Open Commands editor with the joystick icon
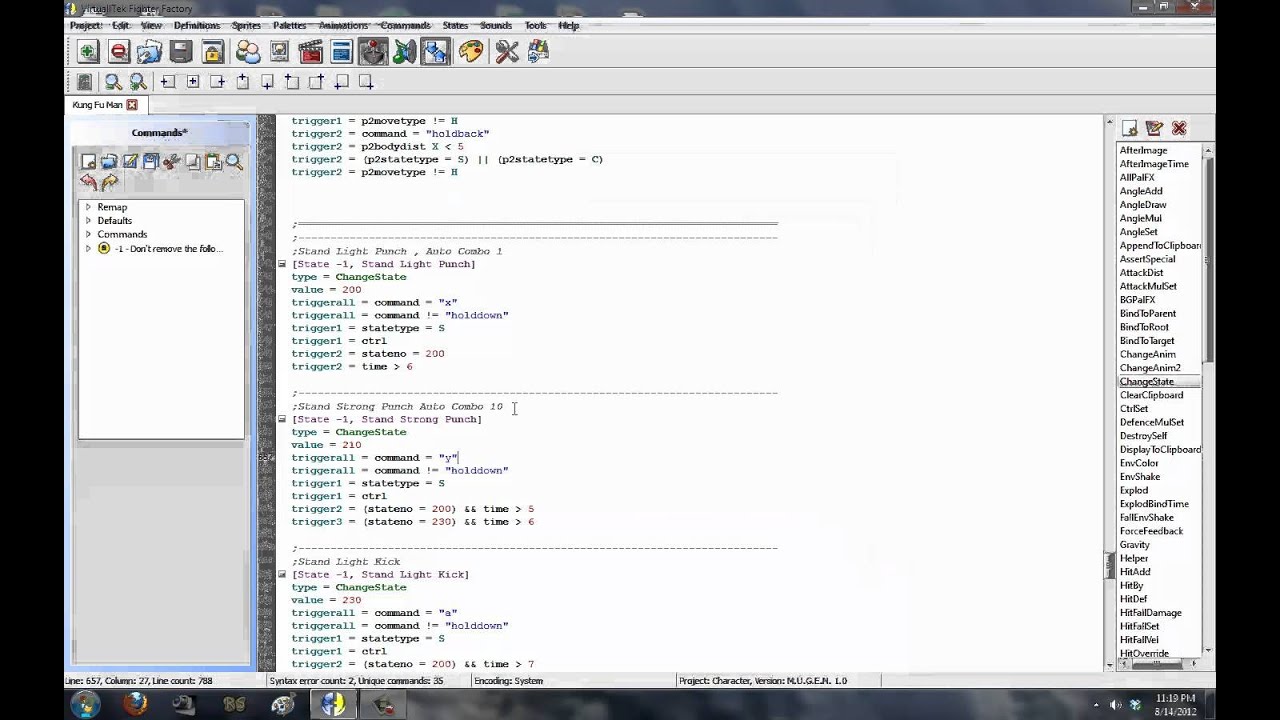1280x720 pixels. 373,52
